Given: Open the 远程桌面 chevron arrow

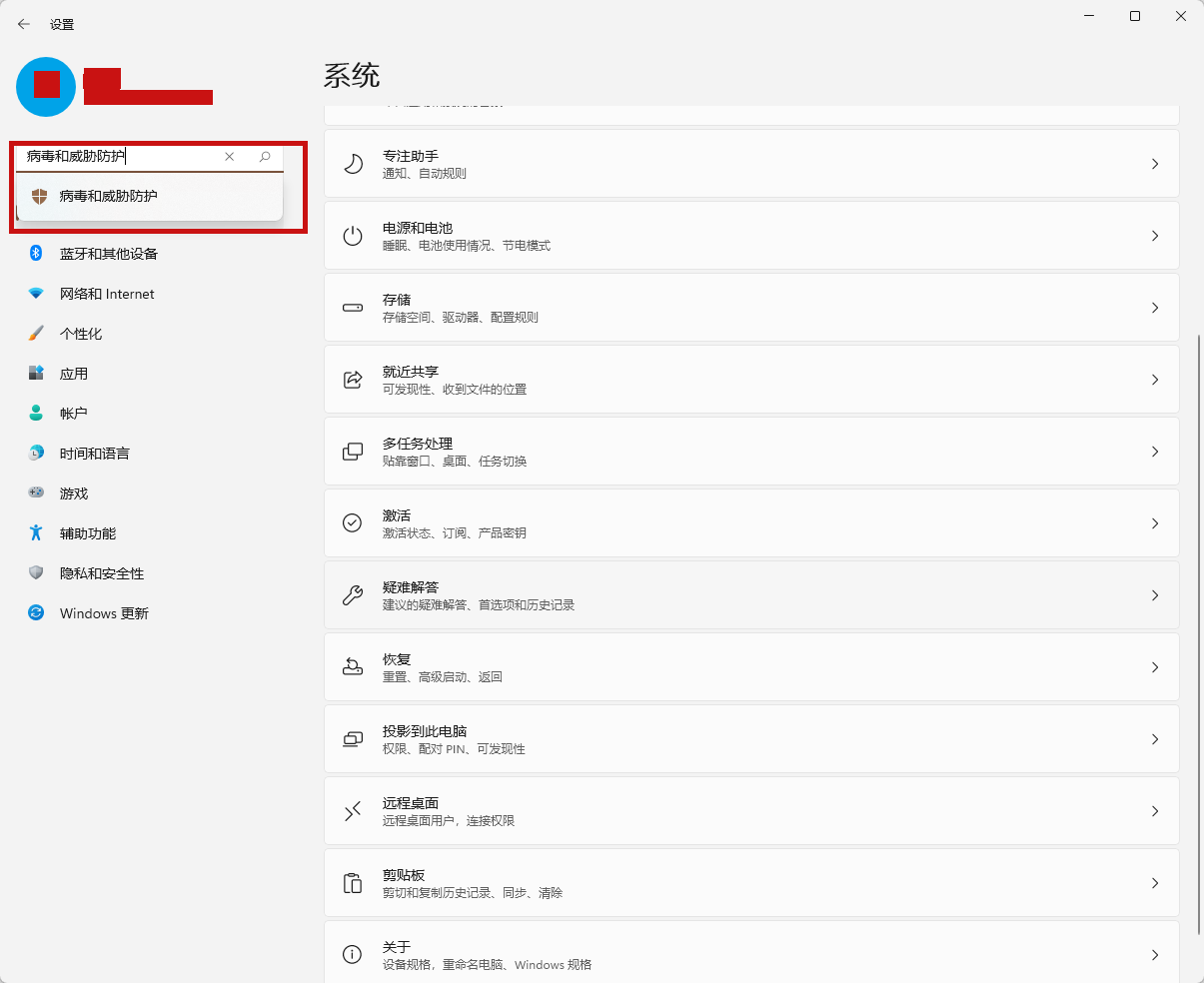Looking at the screenshot, I should (1155, 811).
